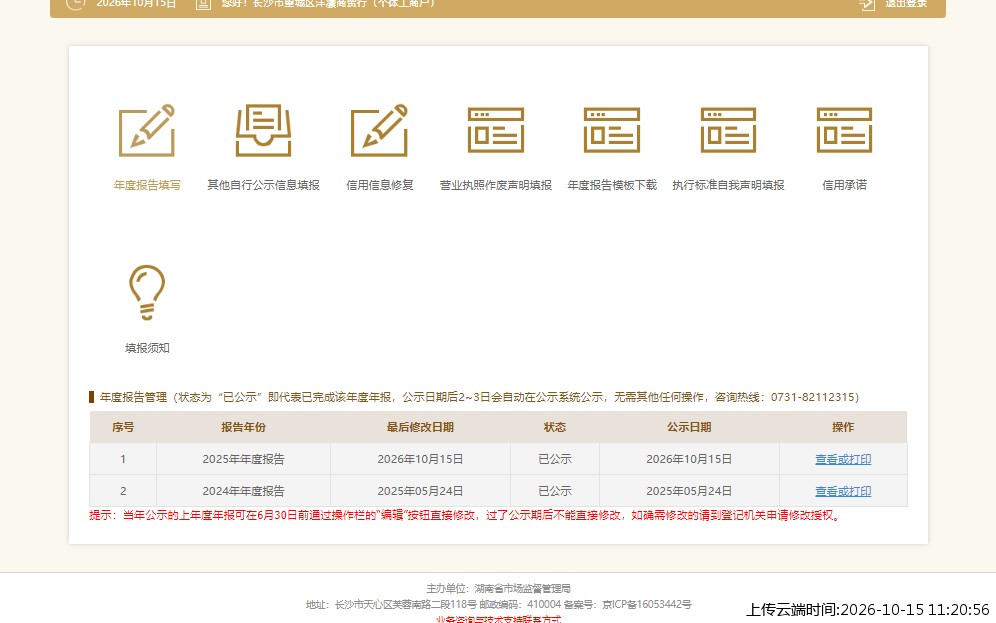Select the 2024年年度报告 cell
The image size is (996, 623).
click(x=243, y=491)
